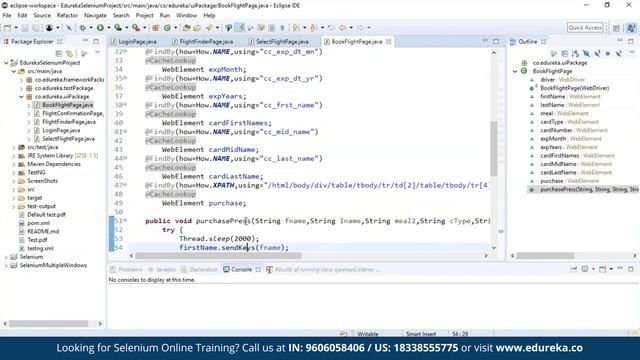640x360 pixels.
Task: Close the BookFlightPage.java tab
Action: (x=389, y=42)
